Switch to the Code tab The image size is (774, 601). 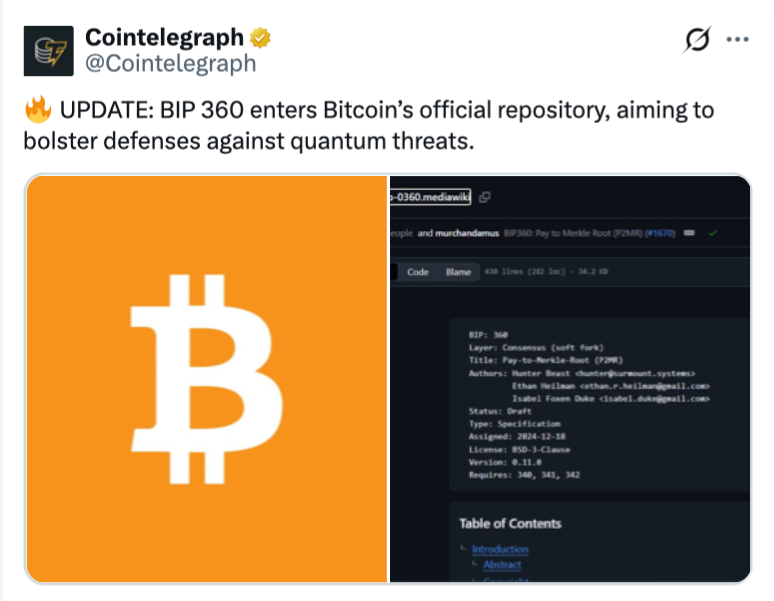pyautogui.click(x=418, y=272)
